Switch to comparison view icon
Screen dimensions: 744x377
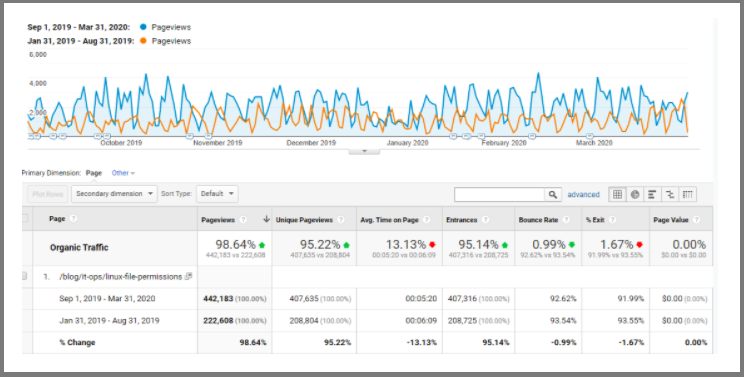pos(670,194)
